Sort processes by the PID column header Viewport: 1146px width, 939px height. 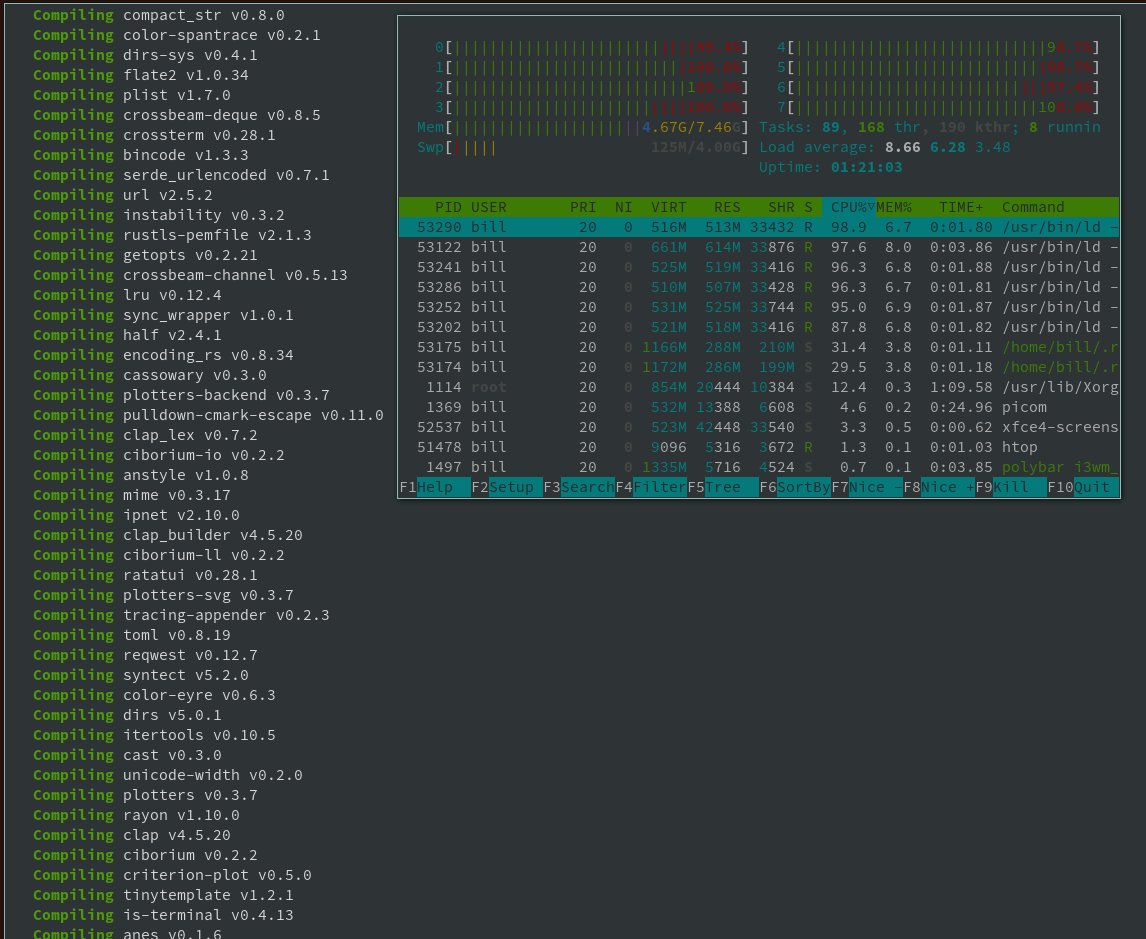point(448,208)
